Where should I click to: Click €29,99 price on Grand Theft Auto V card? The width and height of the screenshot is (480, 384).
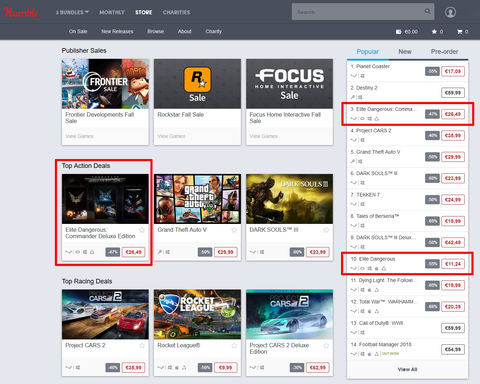pyautogui.click(x=226, y=252)
